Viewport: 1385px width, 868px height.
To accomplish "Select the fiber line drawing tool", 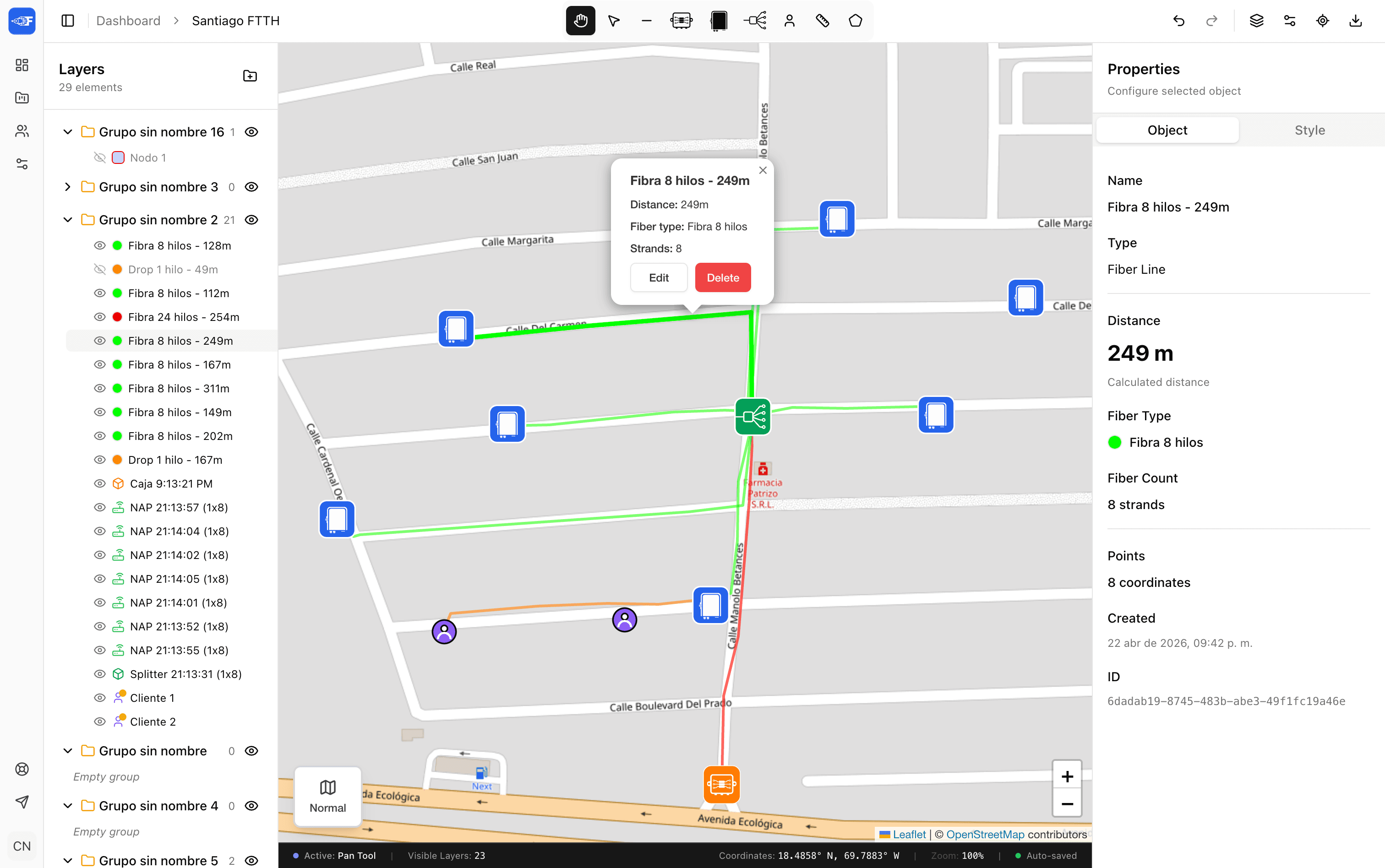I will 646,21.
